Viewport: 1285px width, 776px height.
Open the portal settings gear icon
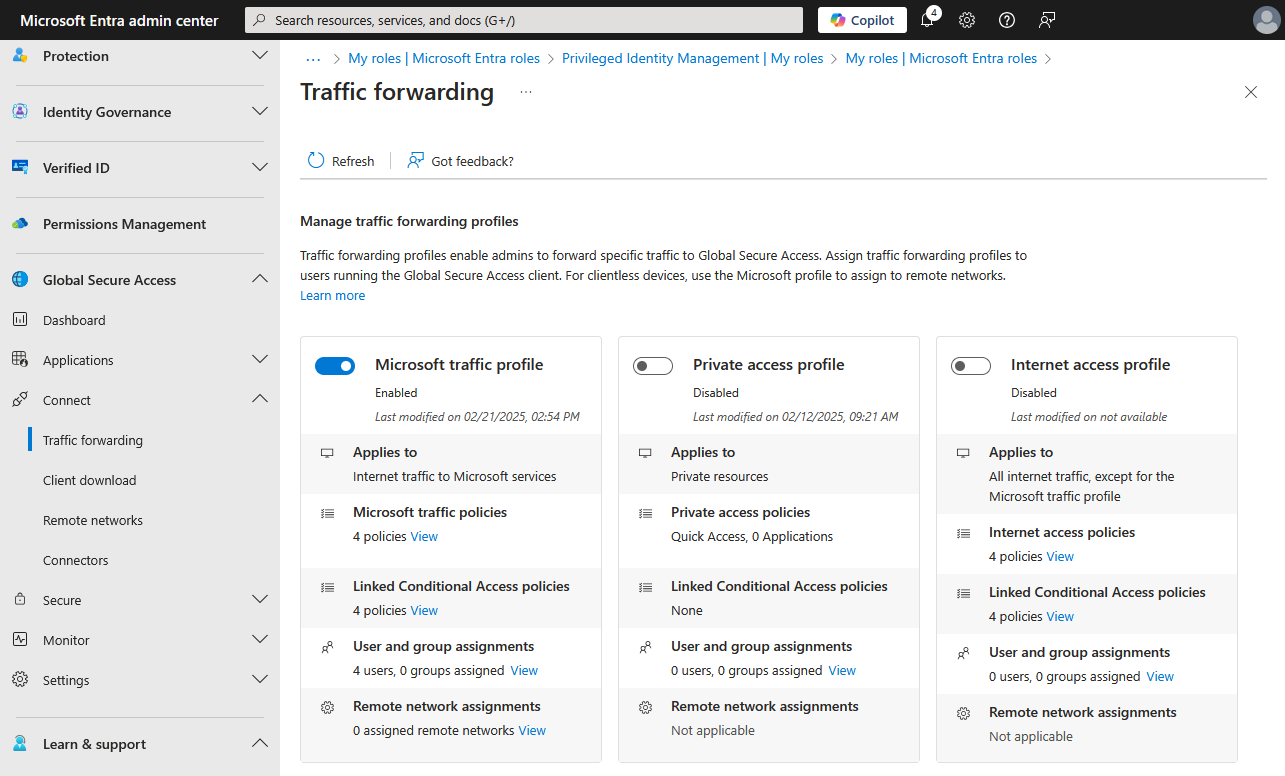click(967, 20)
